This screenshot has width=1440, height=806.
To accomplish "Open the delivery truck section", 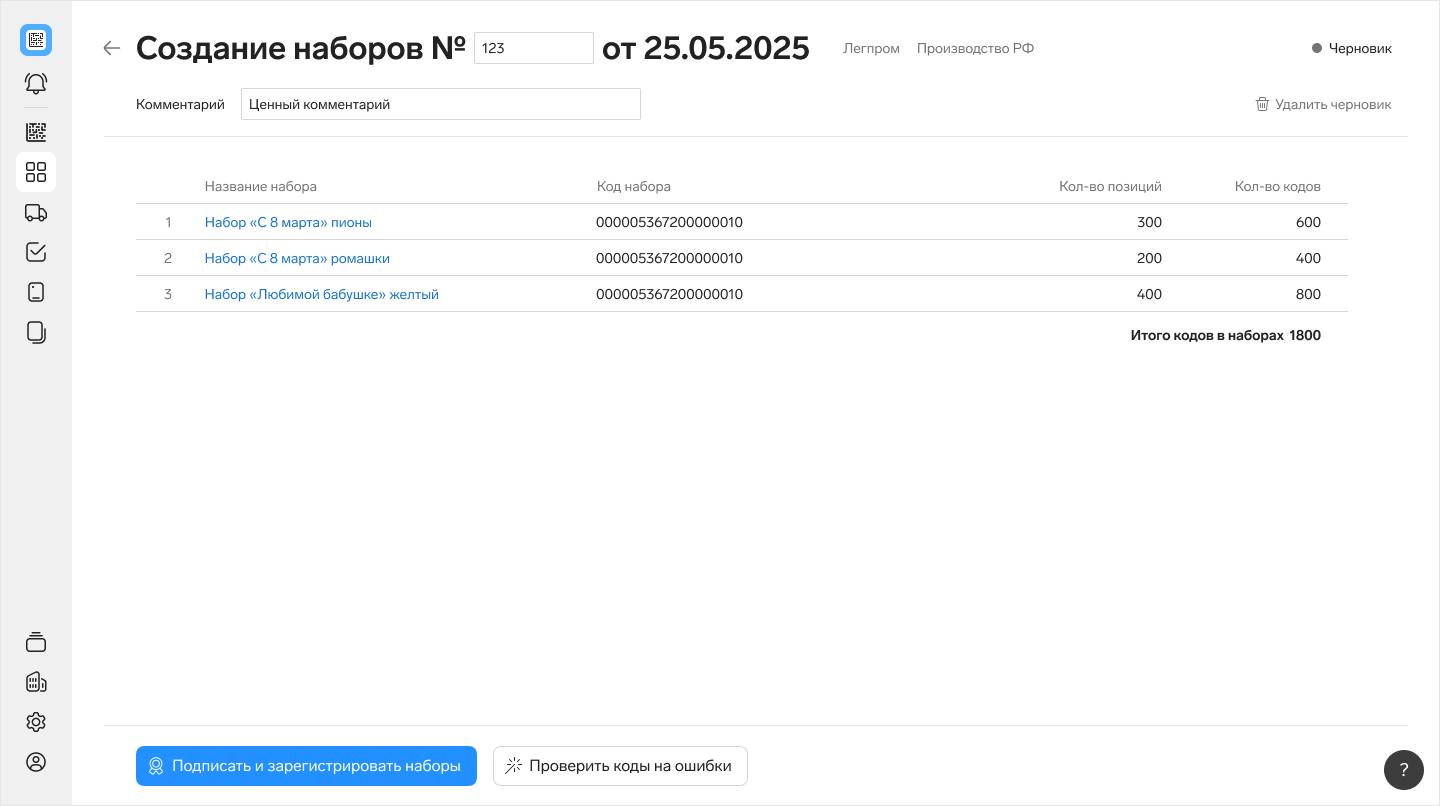I will click(36, 212).
